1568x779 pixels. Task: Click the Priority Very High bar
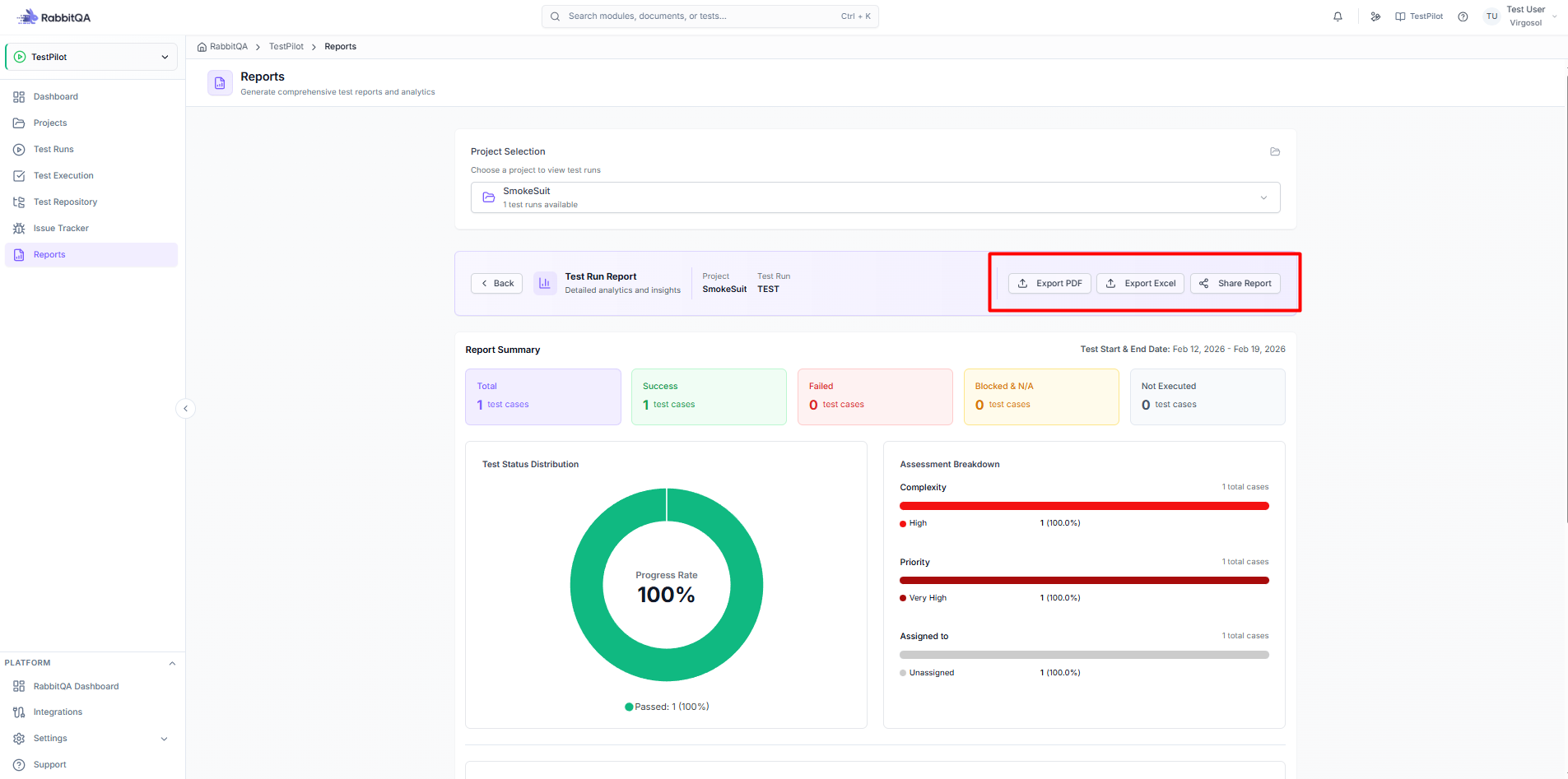1084,581
